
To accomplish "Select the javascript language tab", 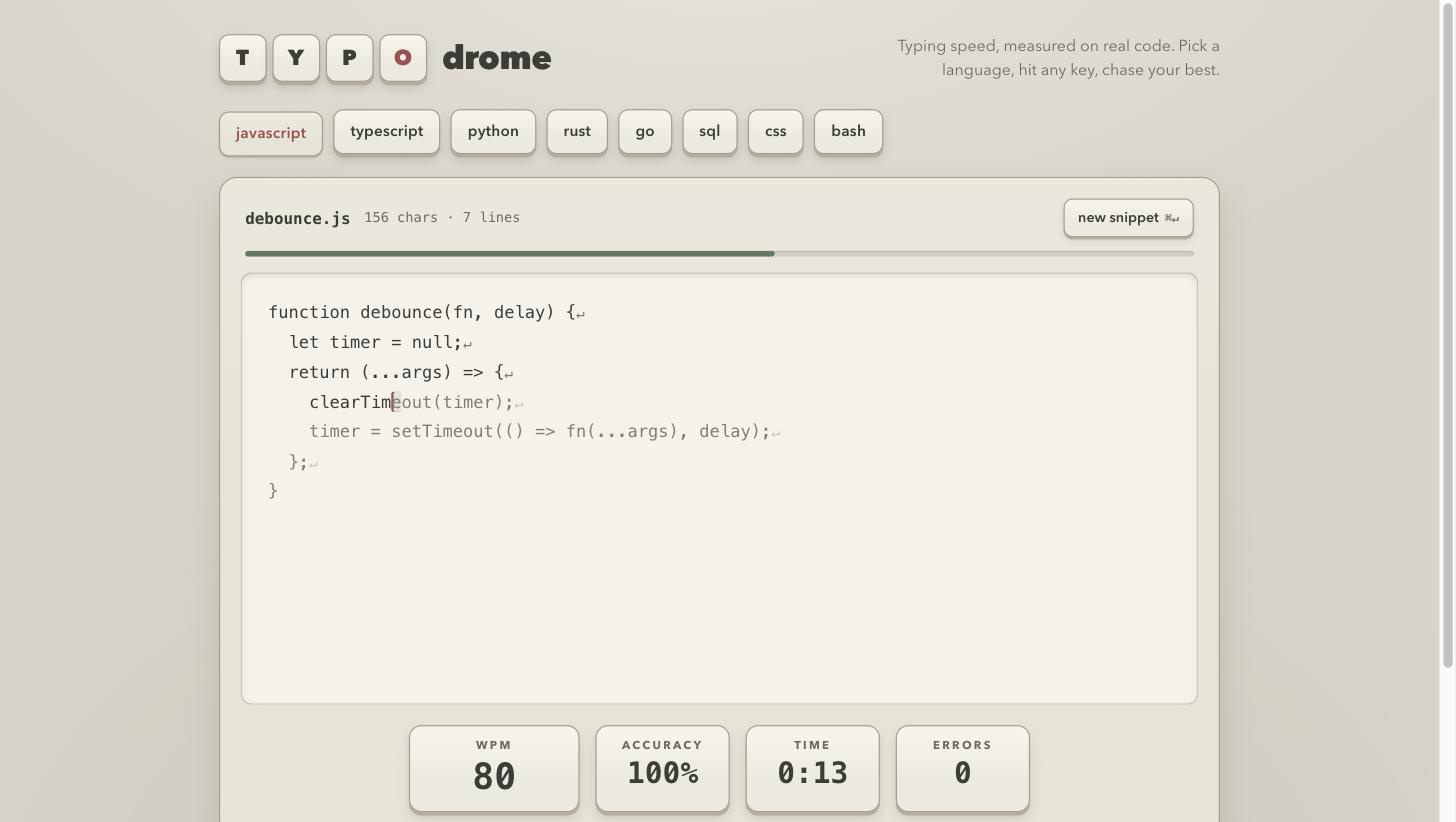I will point(271,134).
